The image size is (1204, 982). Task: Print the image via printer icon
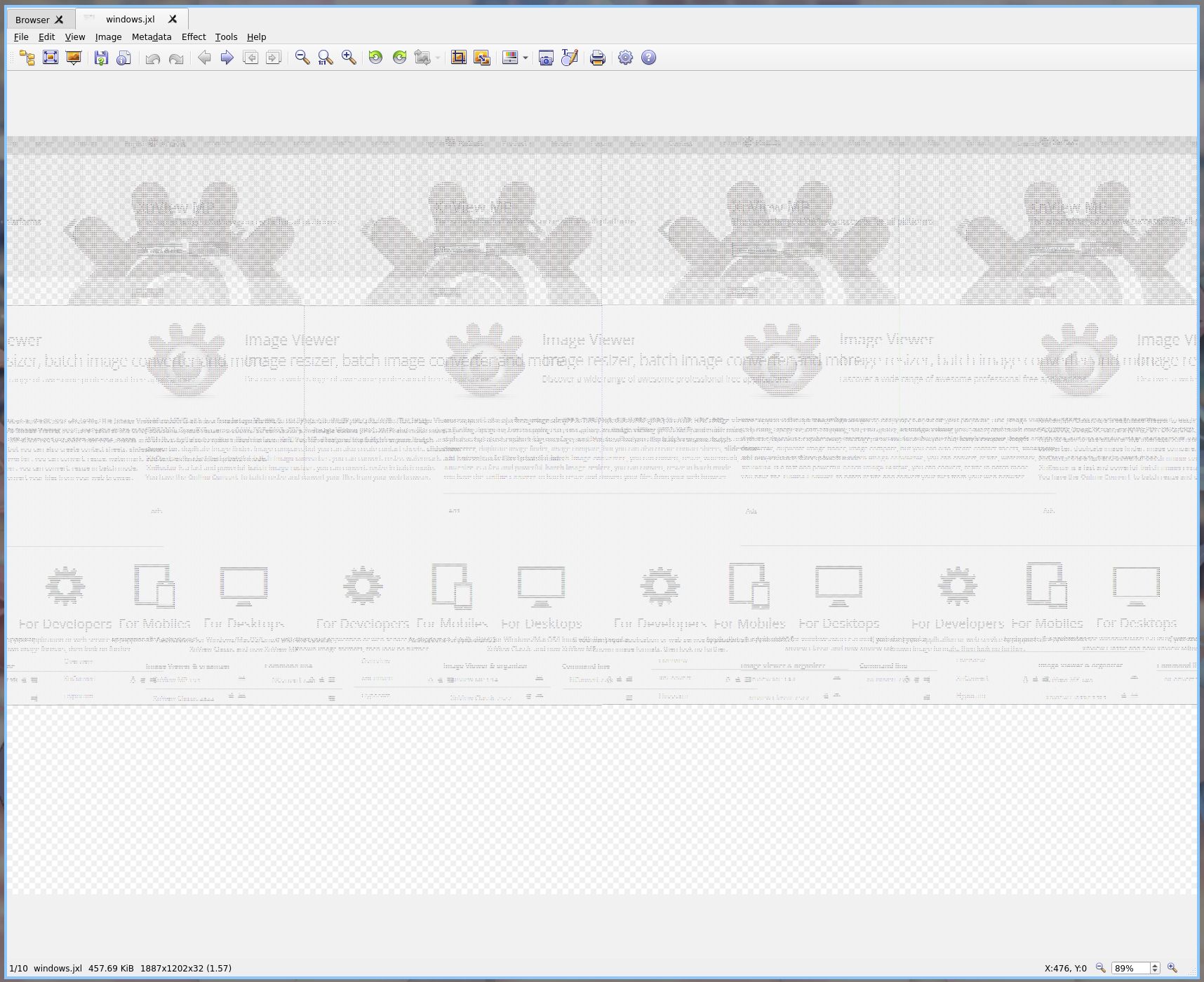(x=598, y=58)
